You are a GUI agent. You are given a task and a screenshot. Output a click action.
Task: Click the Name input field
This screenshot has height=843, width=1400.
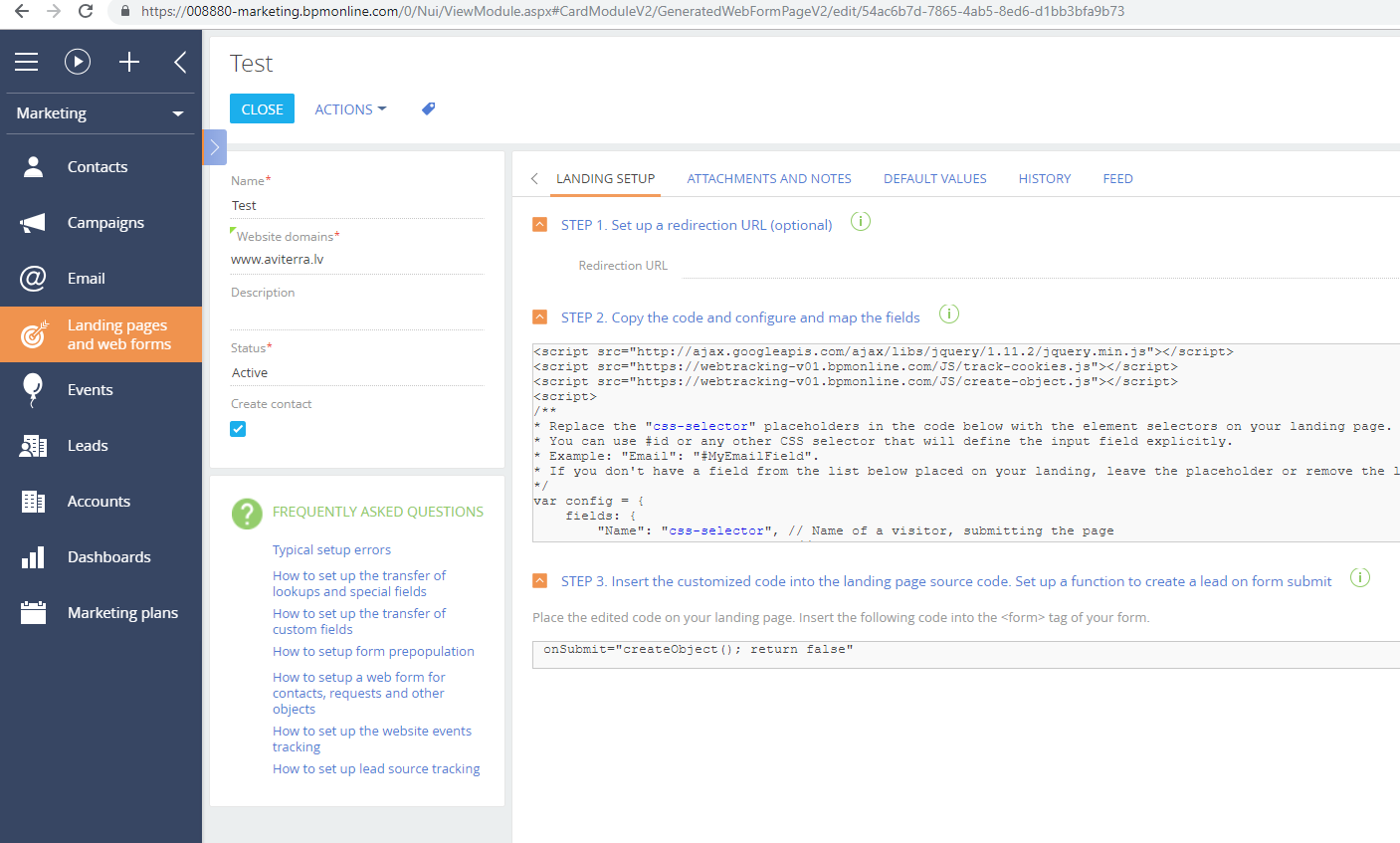(x=357, y=205)
